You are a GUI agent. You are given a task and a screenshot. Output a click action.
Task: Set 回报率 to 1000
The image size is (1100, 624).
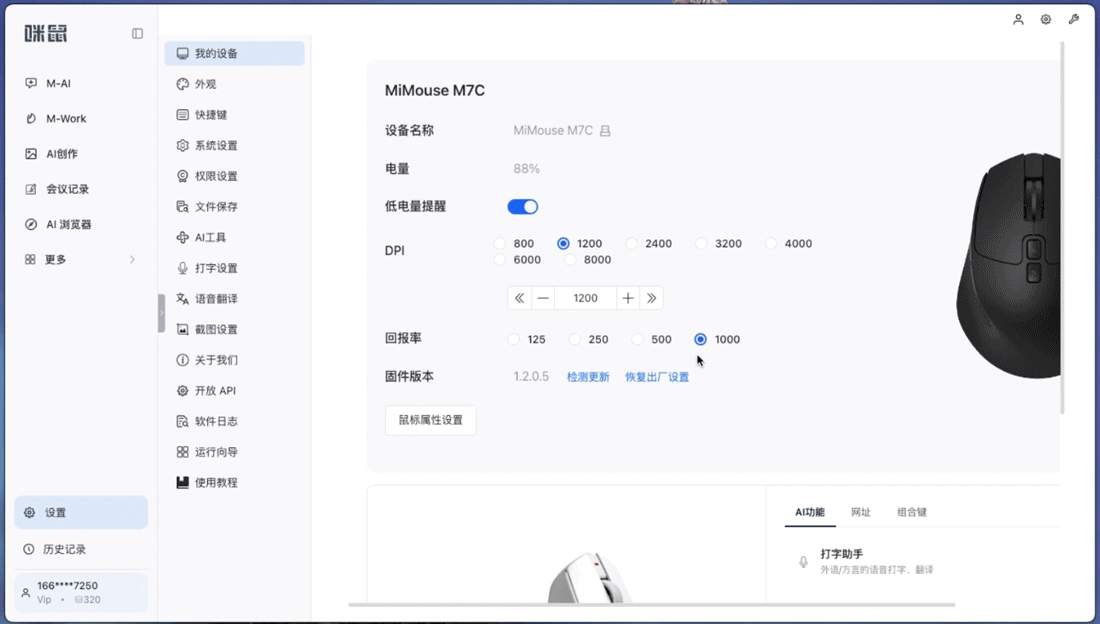(x=700, y=339)
